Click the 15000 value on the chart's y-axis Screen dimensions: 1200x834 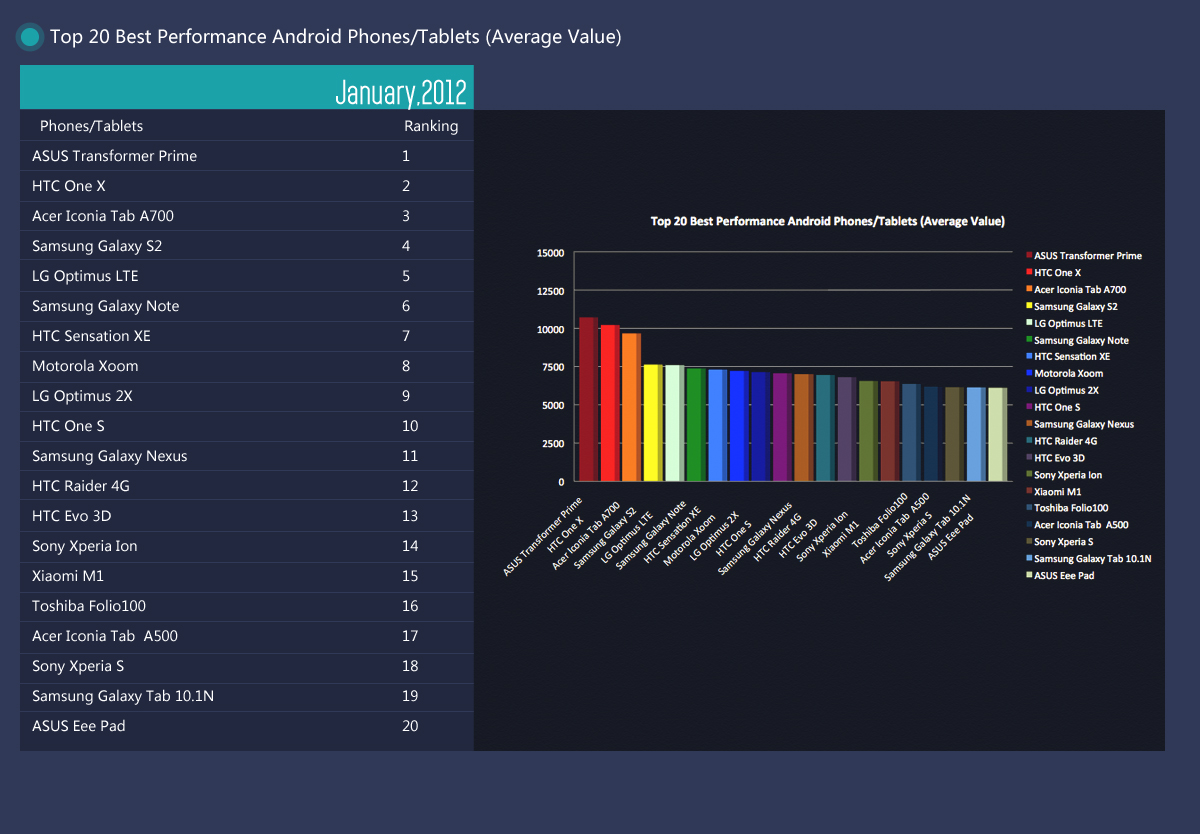(550, 253)
